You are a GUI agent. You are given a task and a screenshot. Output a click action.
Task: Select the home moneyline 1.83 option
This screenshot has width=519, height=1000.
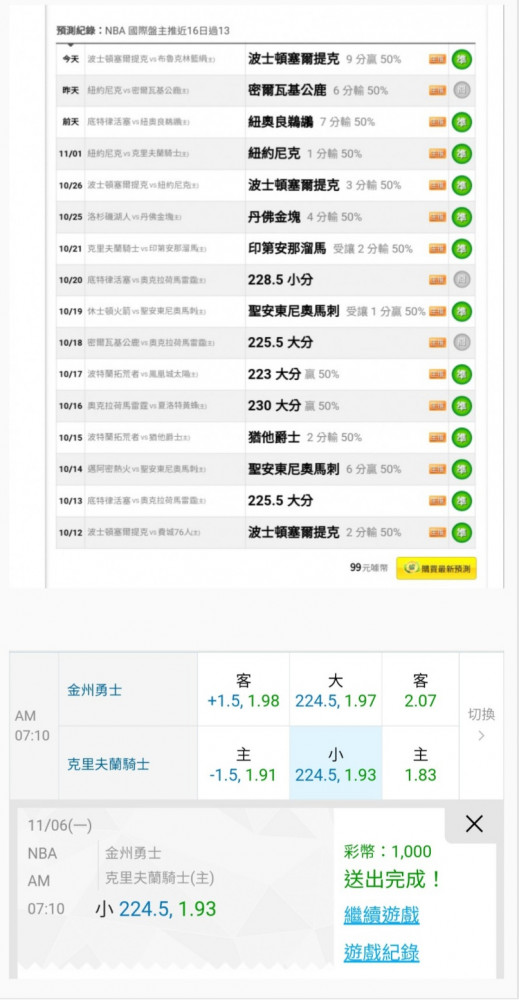click(420, 763)
